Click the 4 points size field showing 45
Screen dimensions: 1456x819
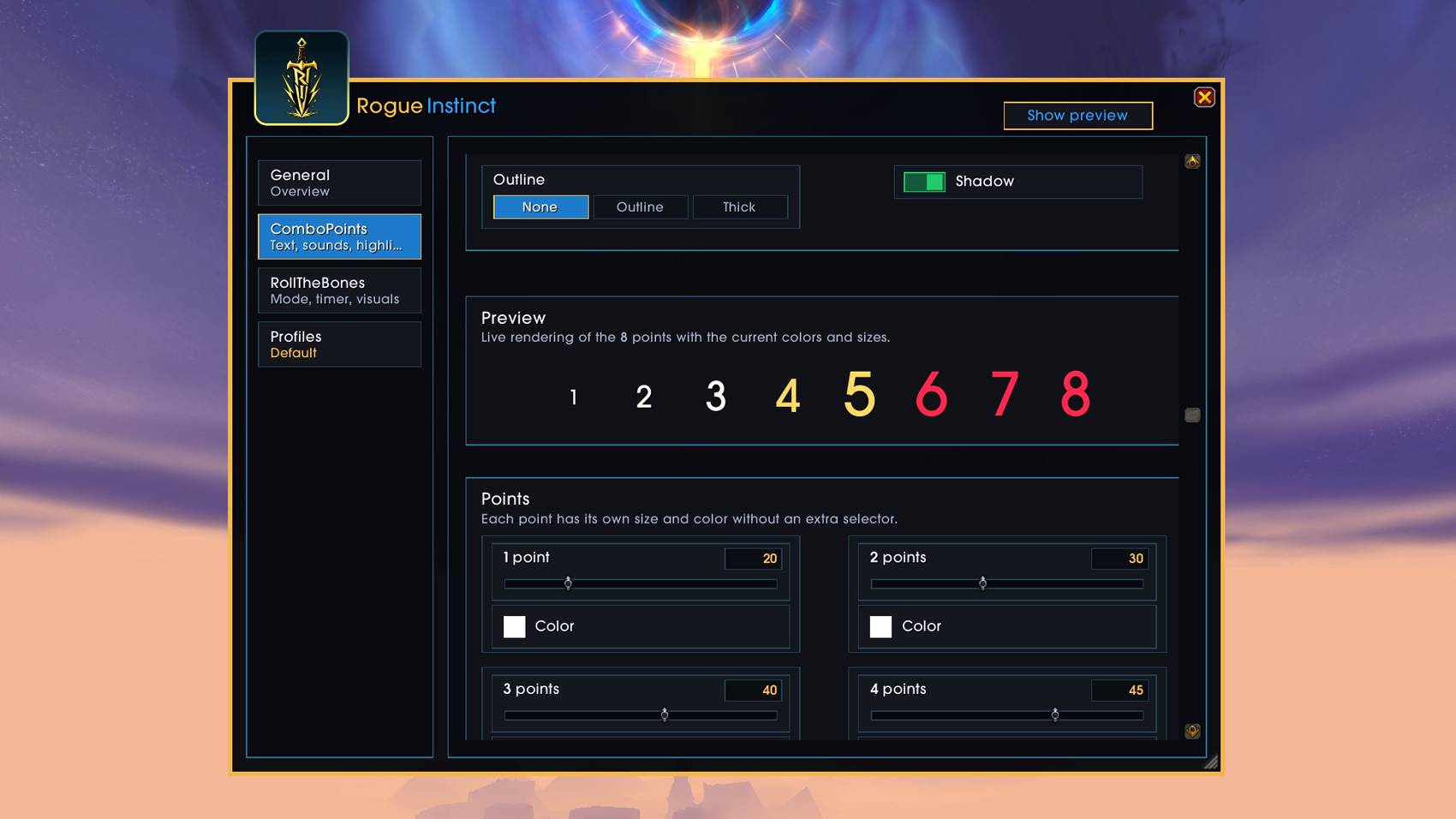point(1119,690)
